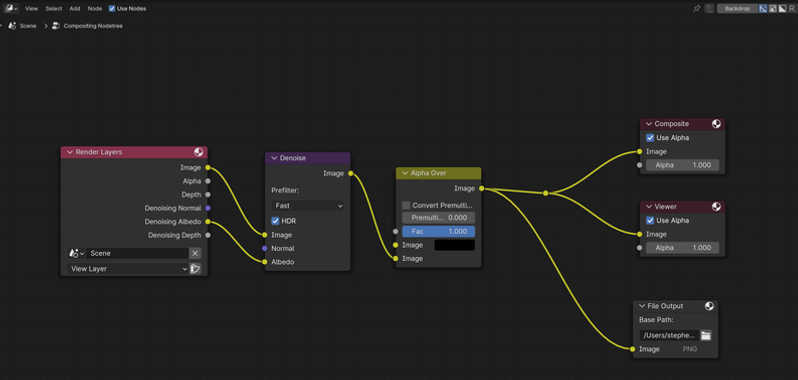Open the Prefilter Fast dropdown
This screenshot has width=798, height=380.
tap(307, 206)
